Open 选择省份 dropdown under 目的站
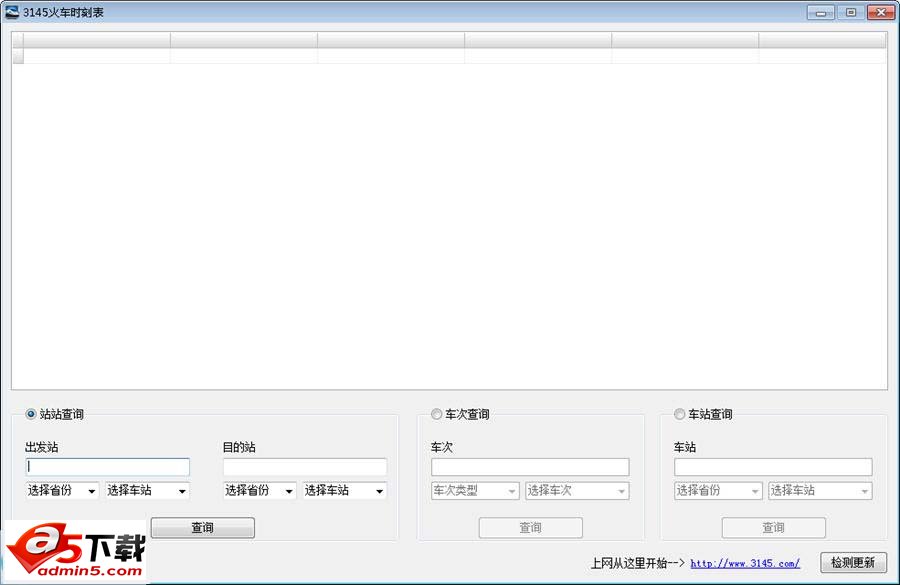The height and width of the screenshot is (585, 900). 259,491
